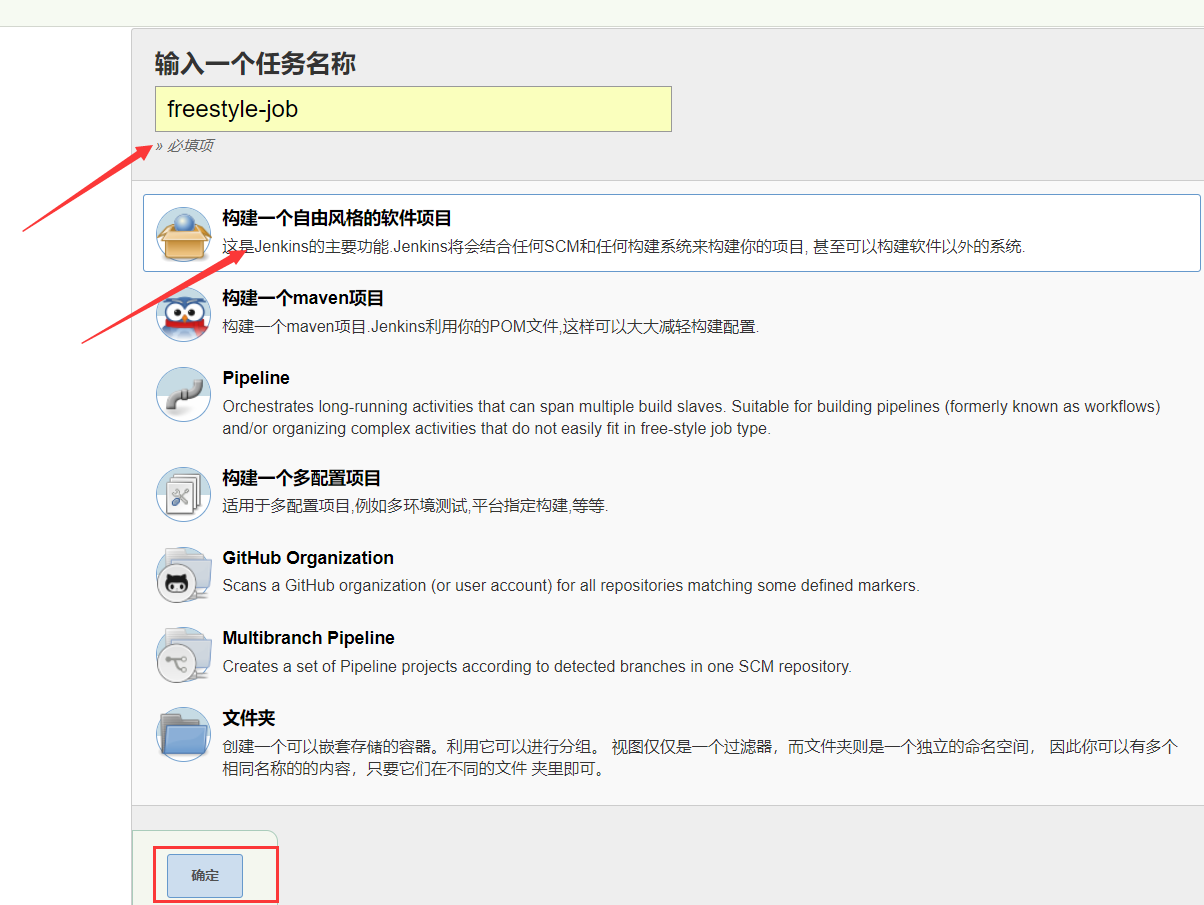
Task: Select the 构建一个多配置项目 option
Action: [x=300, y=478]
